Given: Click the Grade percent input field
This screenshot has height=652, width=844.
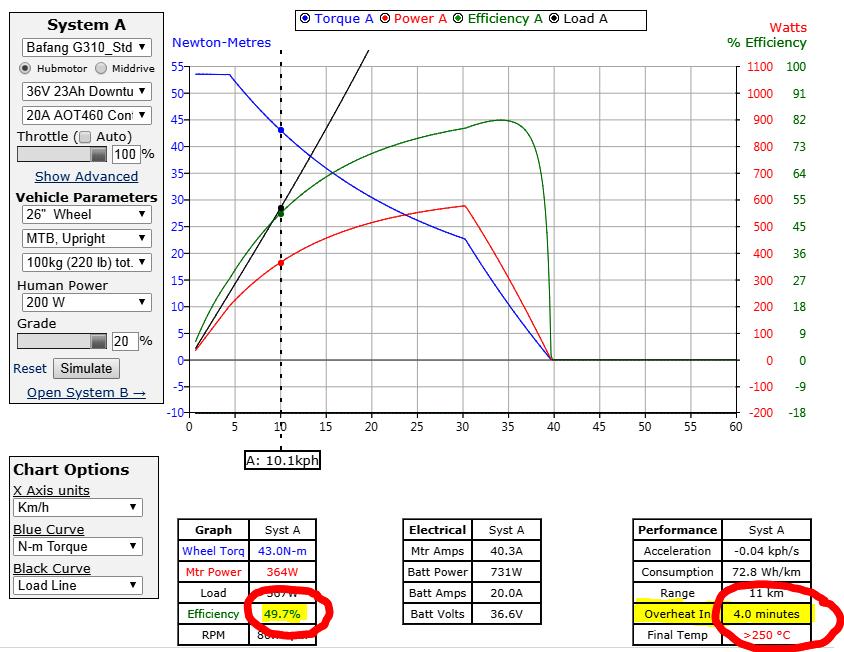Looking at the screenshot, I should click(x=123, y=341).
